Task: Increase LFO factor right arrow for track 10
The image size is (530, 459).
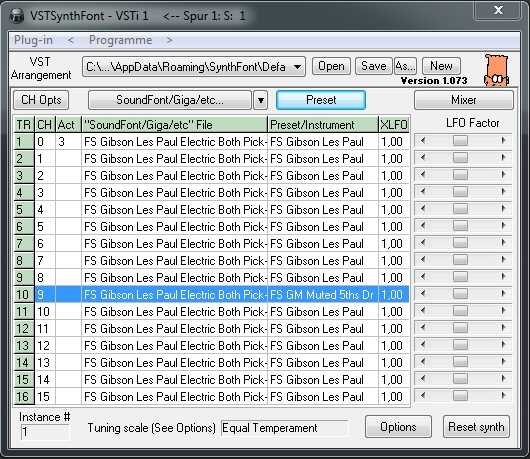Action: tap(504, 294)
